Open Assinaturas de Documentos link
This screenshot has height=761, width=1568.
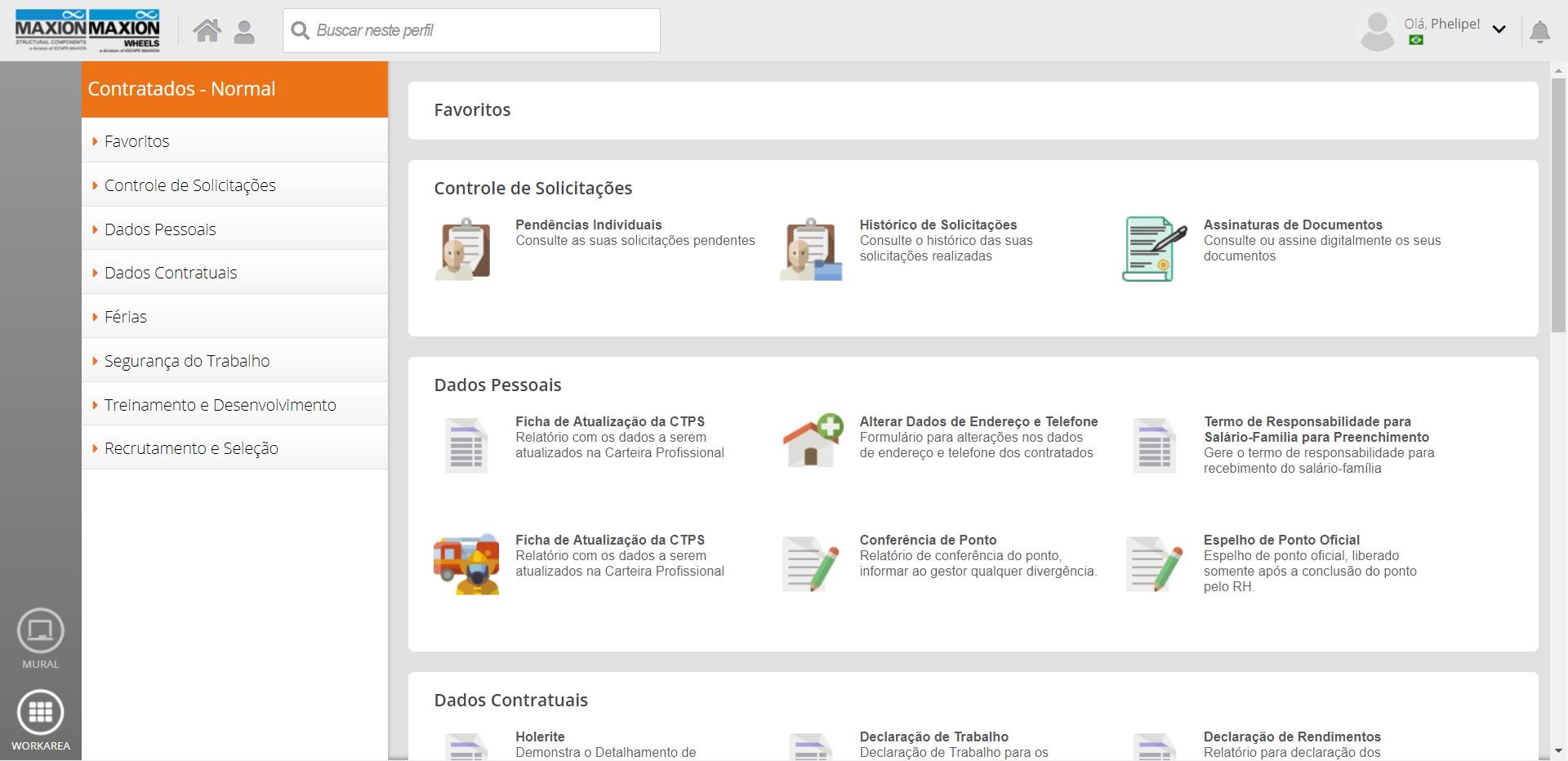[1293, 225]
